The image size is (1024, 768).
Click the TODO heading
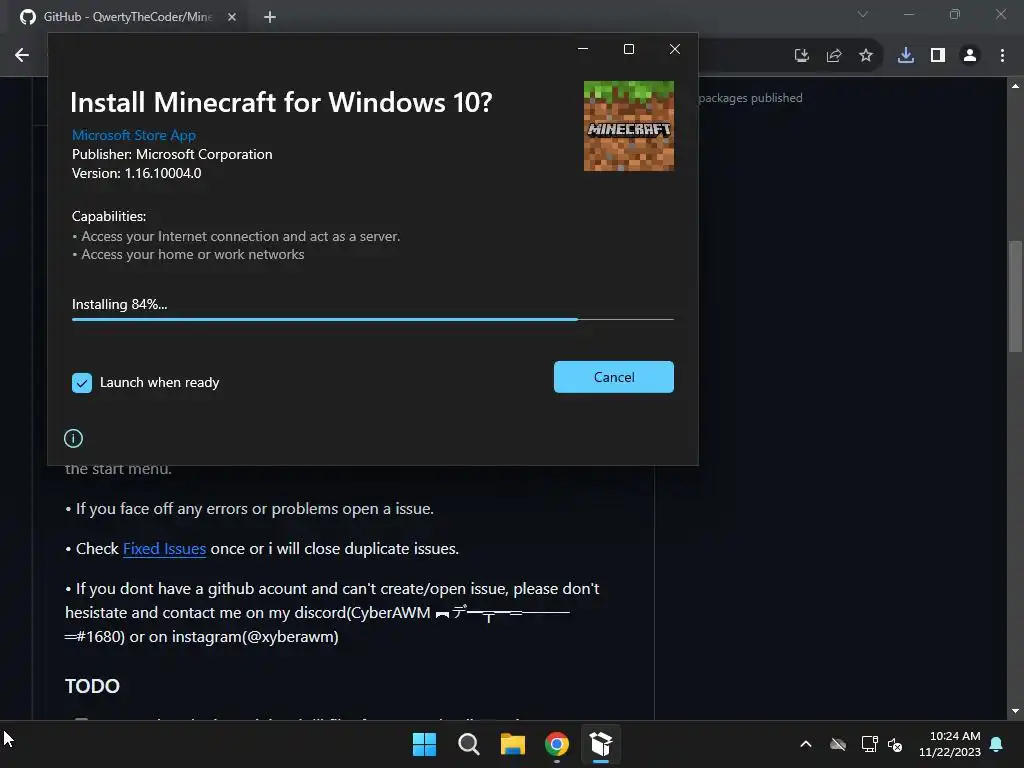[x=92, y=686]
